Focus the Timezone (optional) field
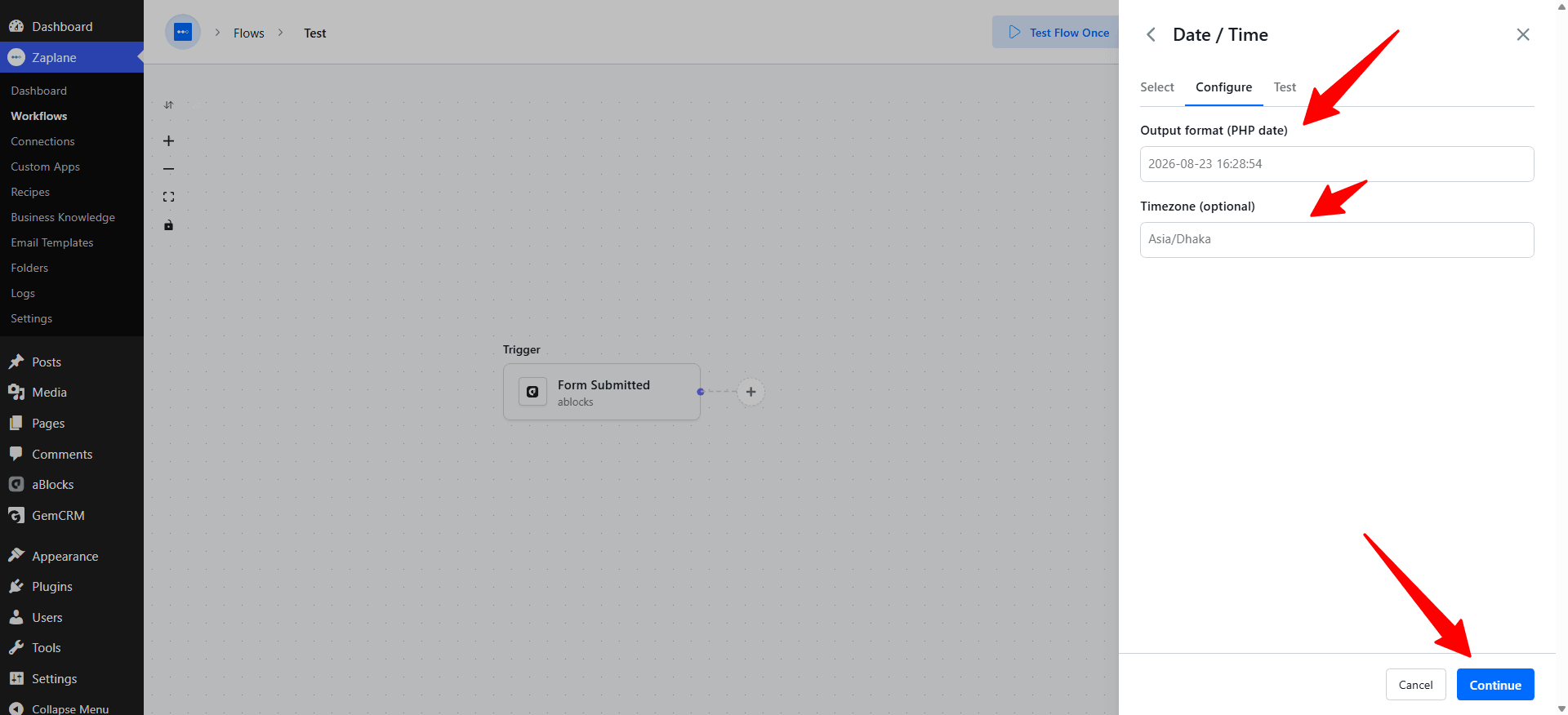Viewport: 1568px width, 715px height. click(1337, 240)
